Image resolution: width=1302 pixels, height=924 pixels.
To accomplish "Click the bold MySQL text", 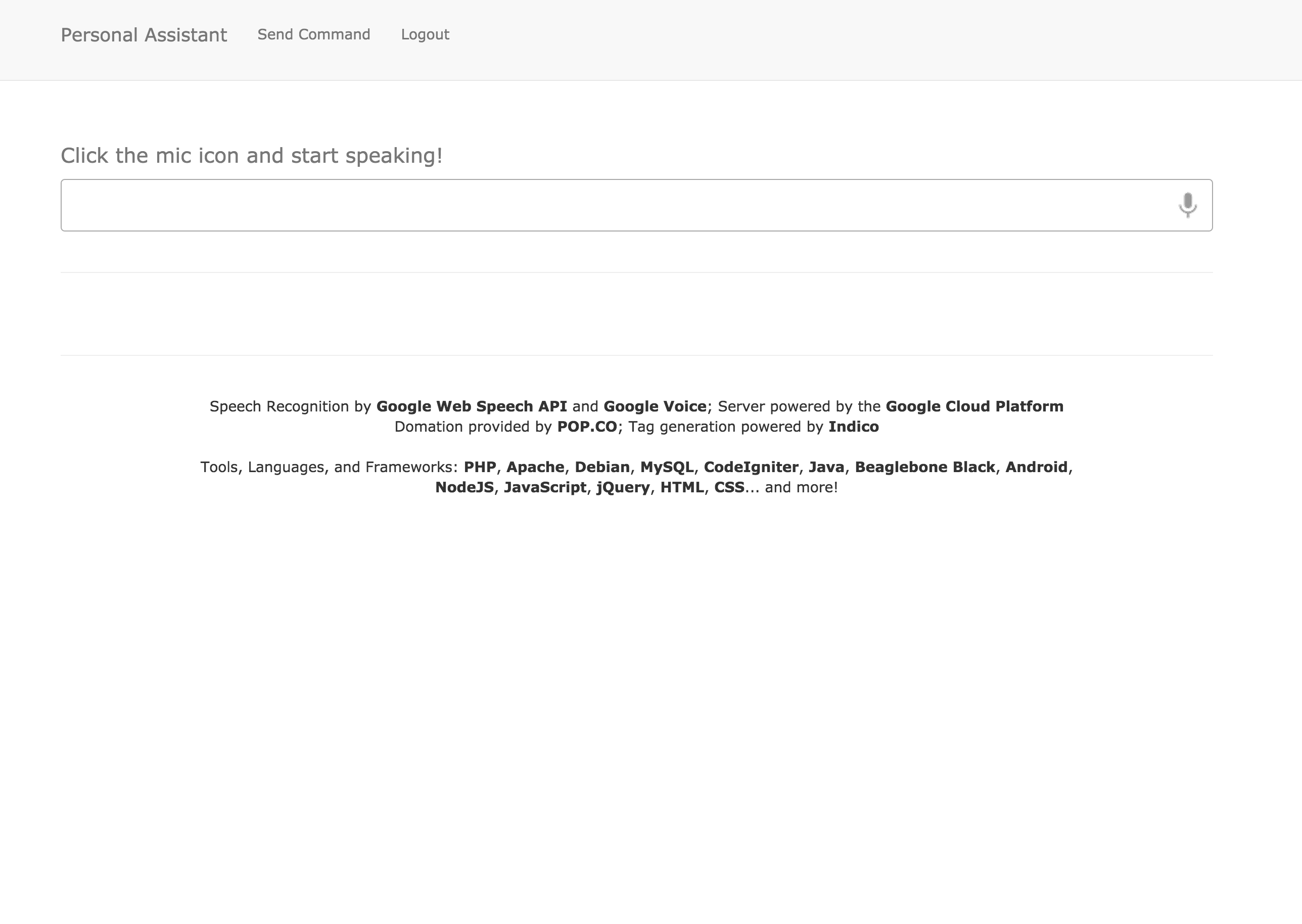I will coord(667,467).
